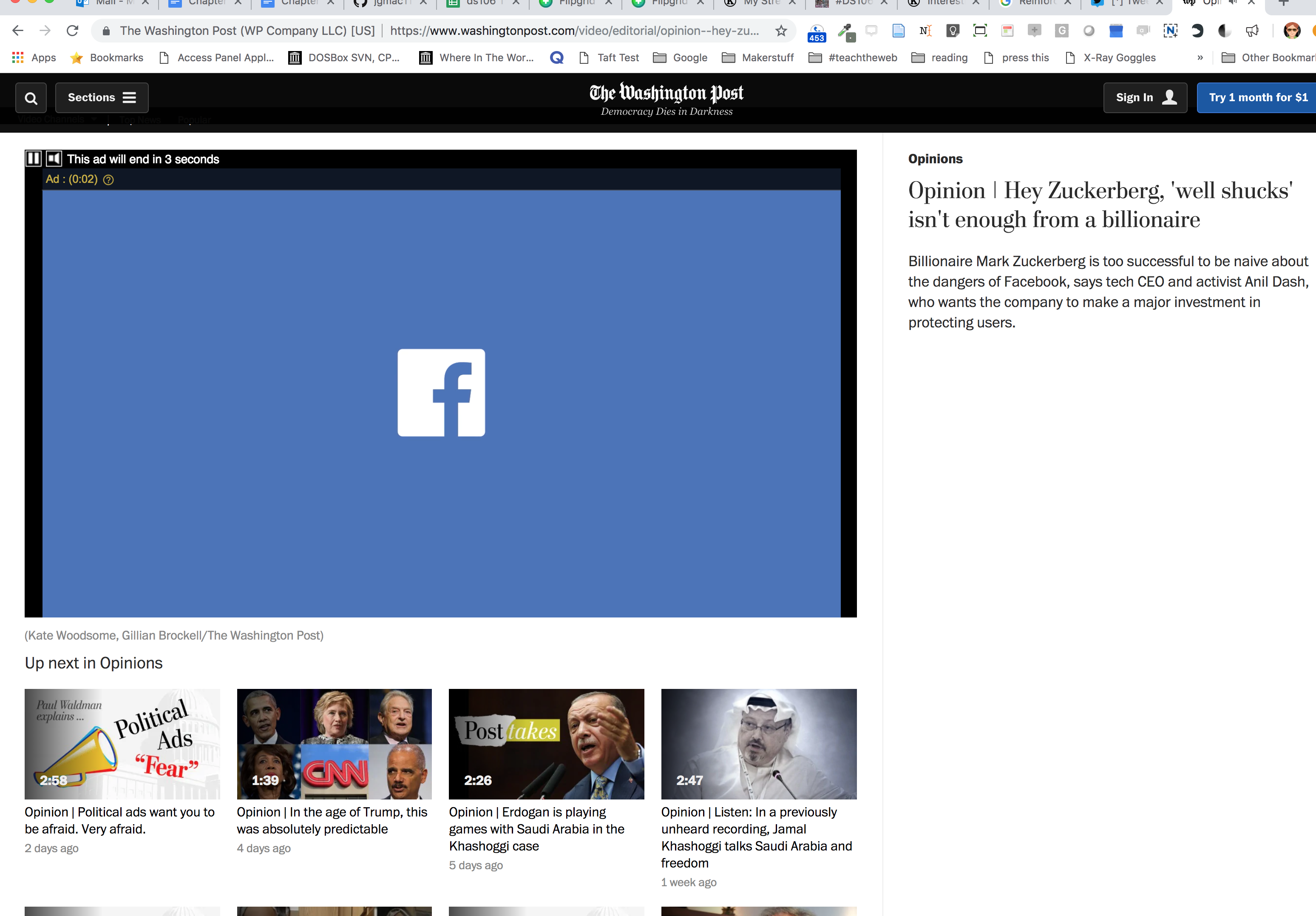Open the X-Ray Goggles bookmarklet
Viewport: 1316px width, 916px height.
[1110, 57]
